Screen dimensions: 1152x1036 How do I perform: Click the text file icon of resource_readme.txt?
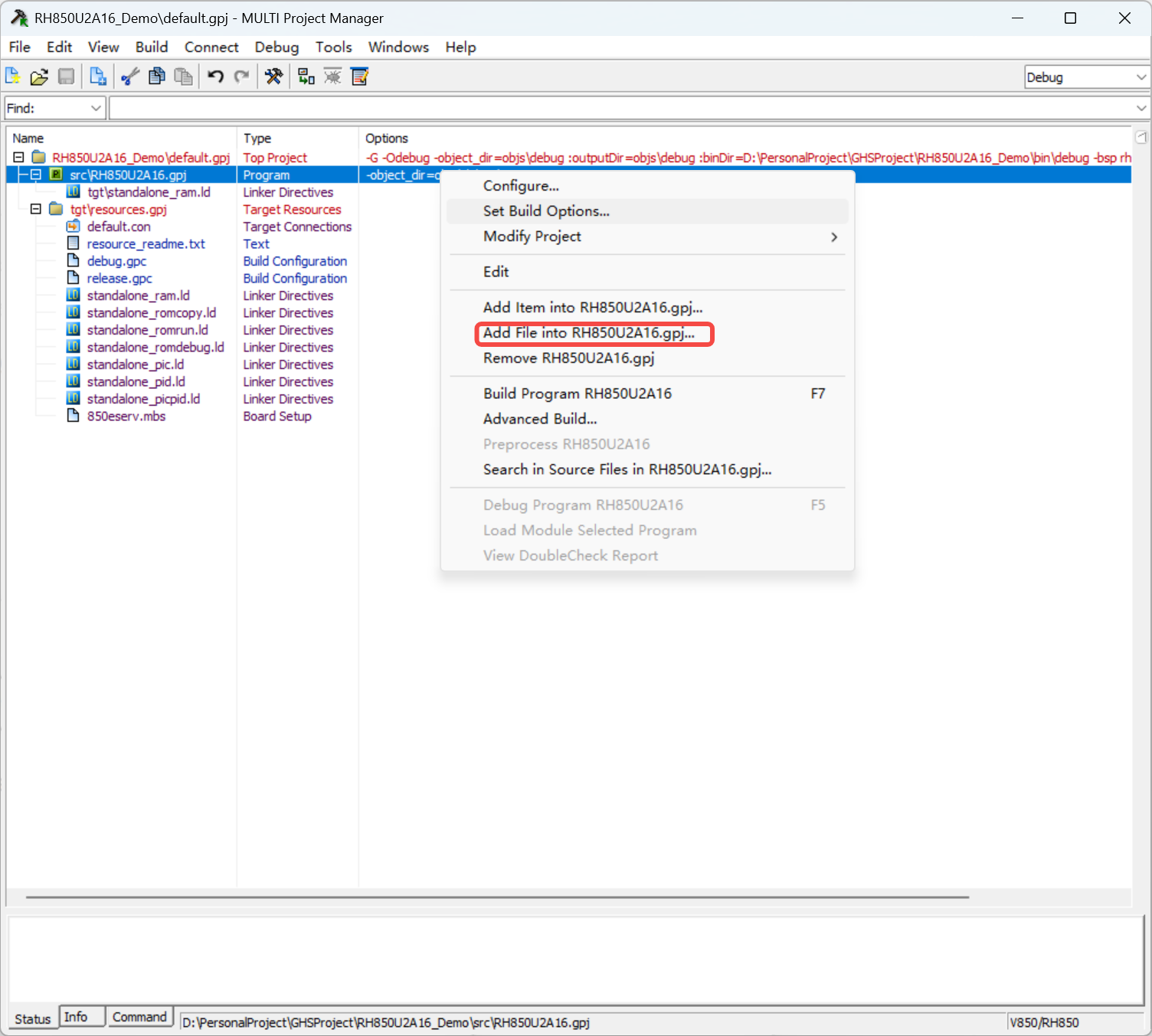pyautogui.click(x=74, y=243)
